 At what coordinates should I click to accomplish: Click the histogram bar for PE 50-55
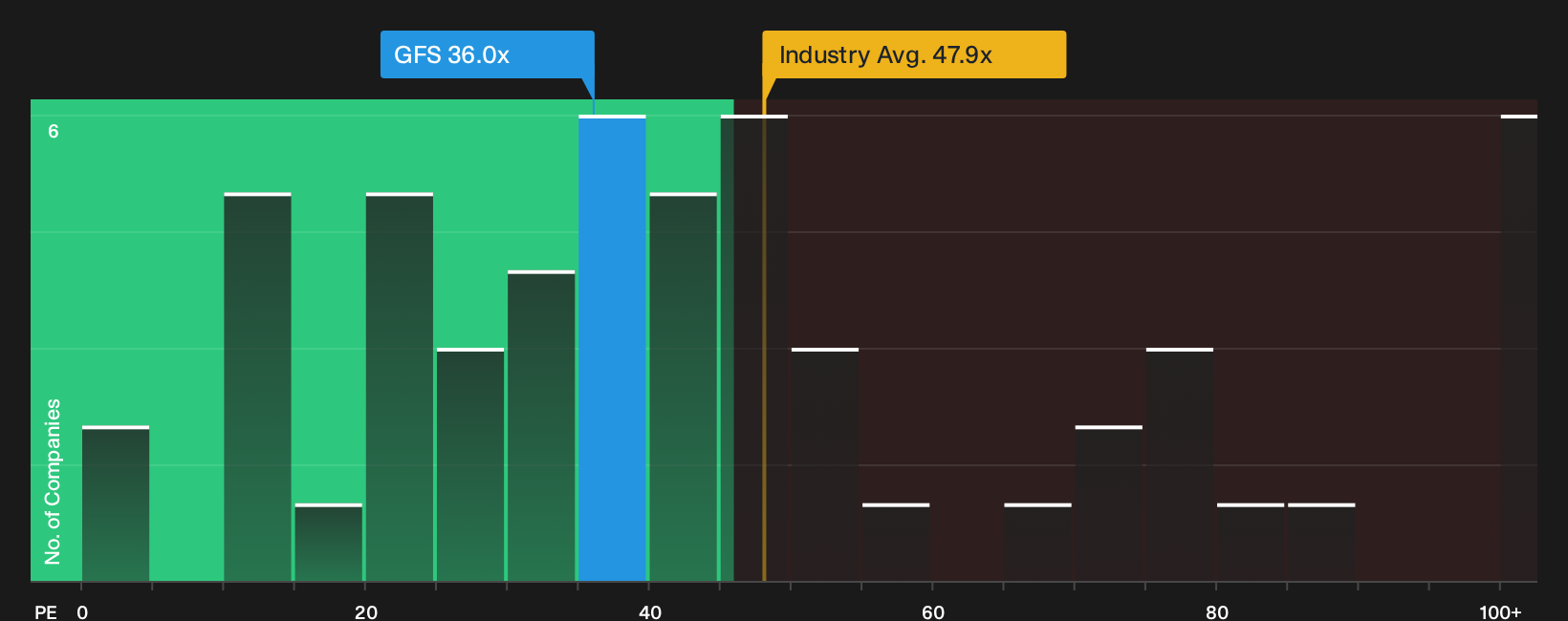tap(825, 464)
